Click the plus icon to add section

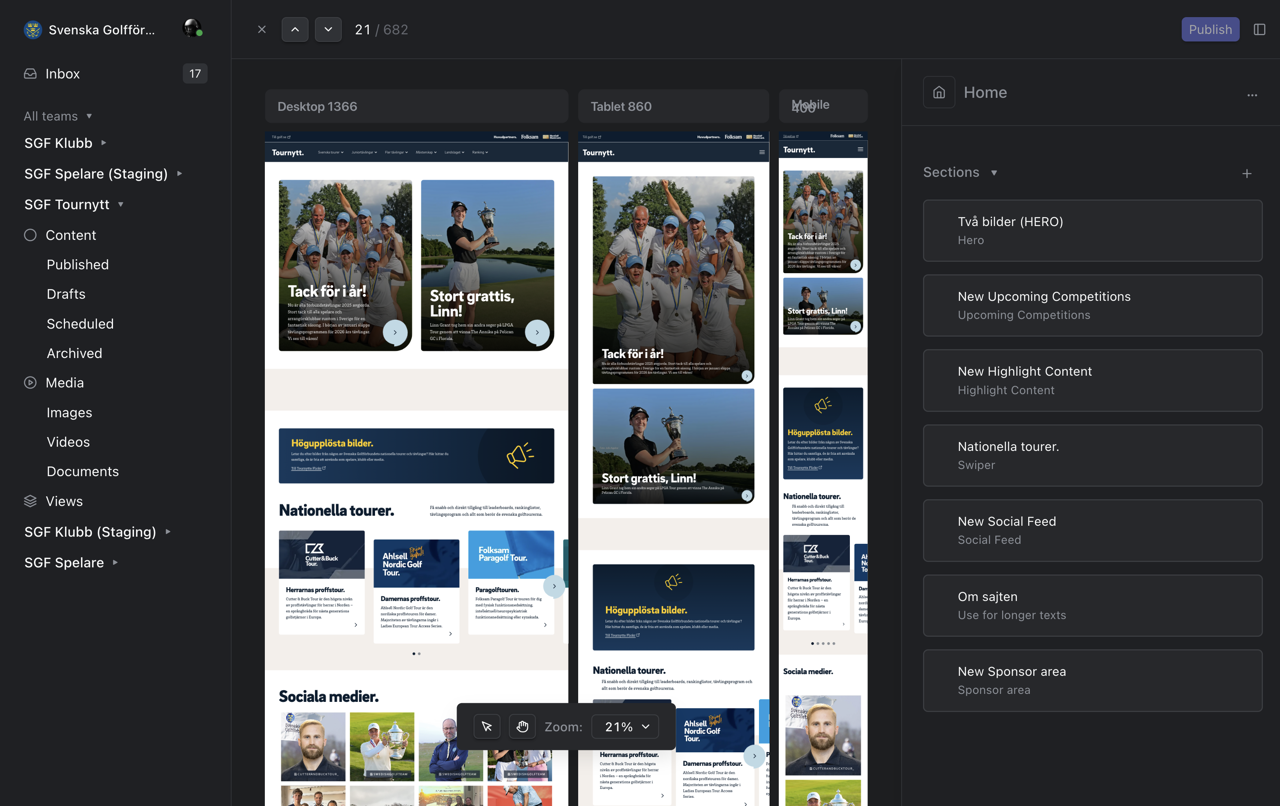(1247, 174)
